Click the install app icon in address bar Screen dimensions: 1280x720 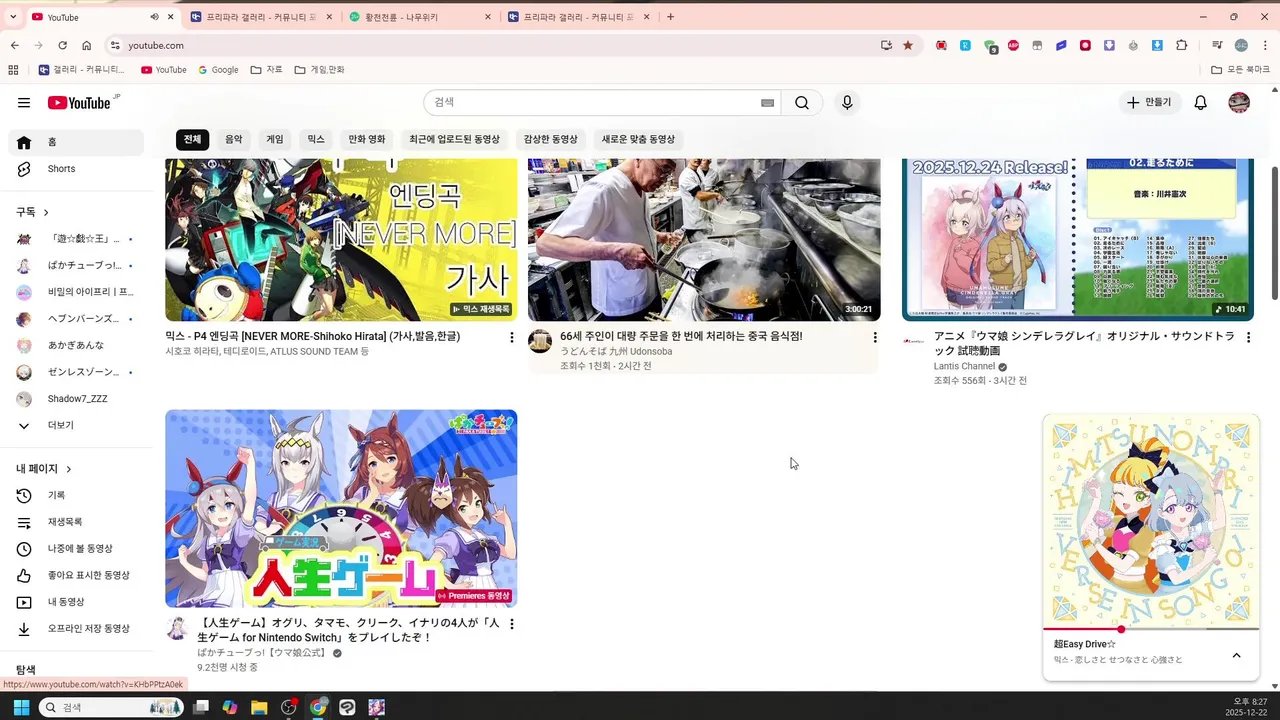coord(886,45)
